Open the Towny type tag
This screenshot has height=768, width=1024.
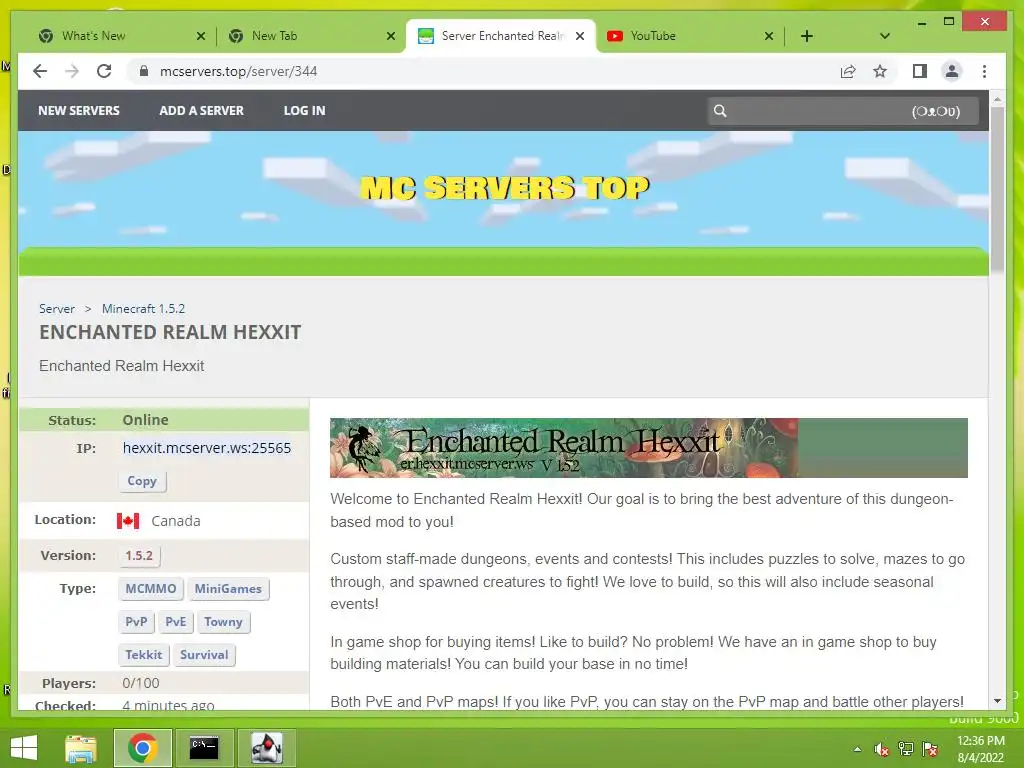223,622
